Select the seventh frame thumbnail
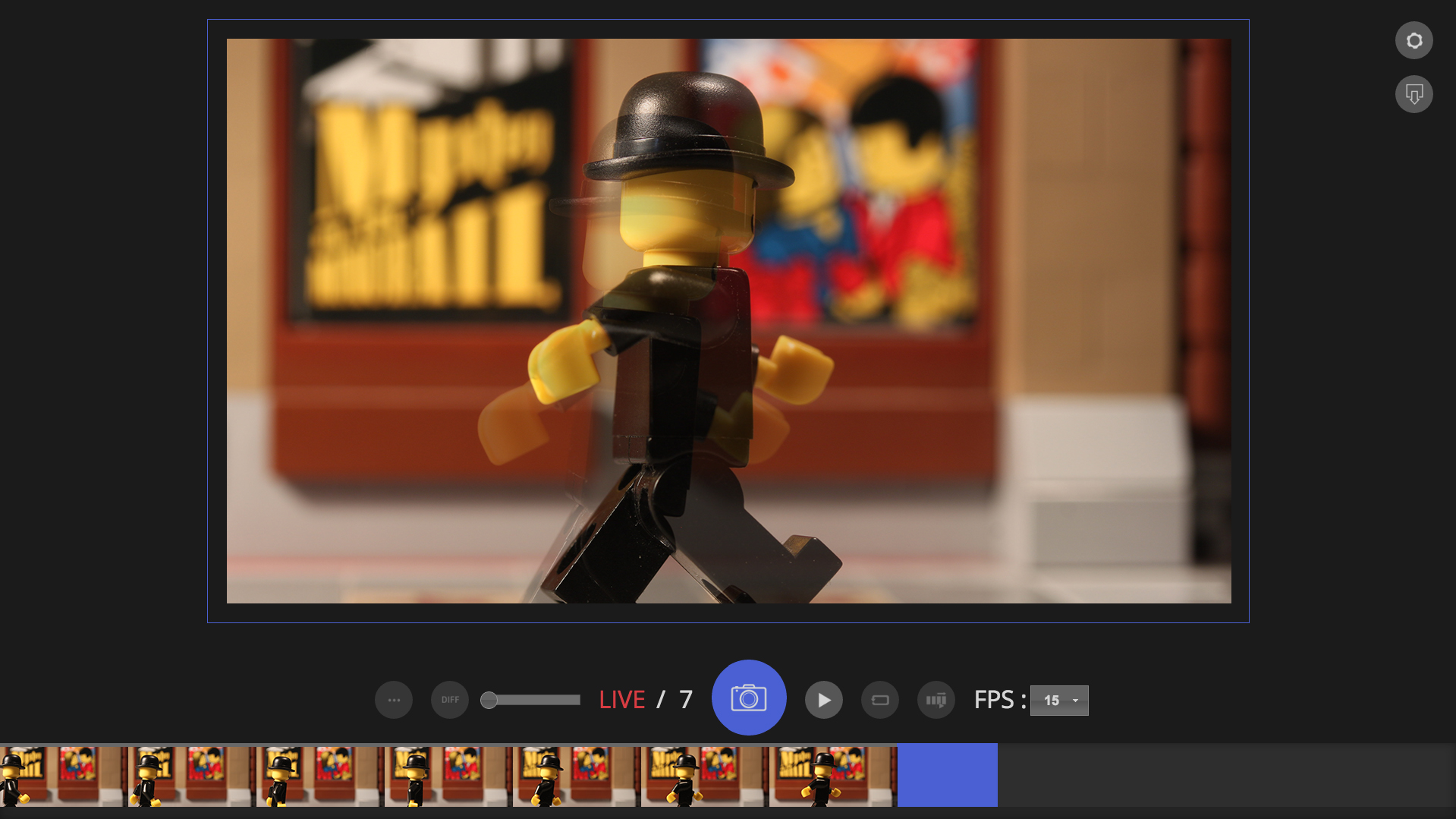 pyautogui.click(x=832, y=776)
